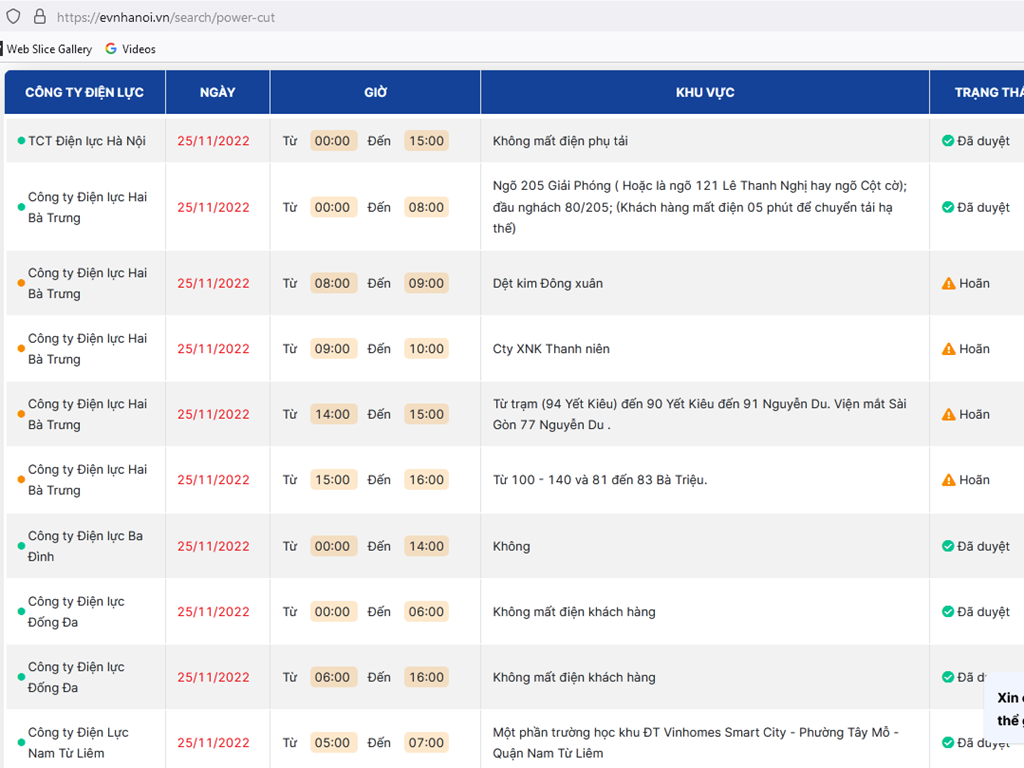Select the Ngõ 205 Giải Phóng area description
This screenshot has height=768, width=1024.
click(699, 207)
